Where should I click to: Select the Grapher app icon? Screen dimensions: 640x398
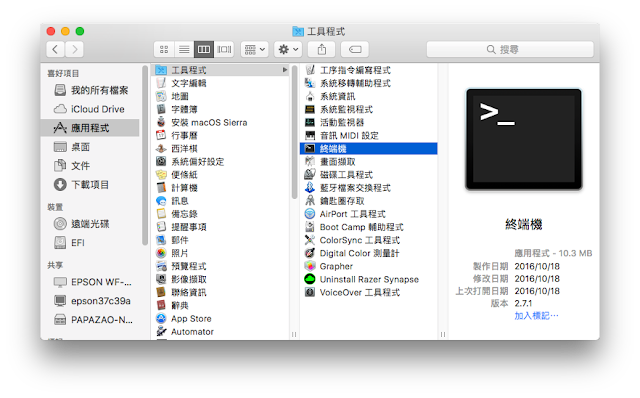310,266
